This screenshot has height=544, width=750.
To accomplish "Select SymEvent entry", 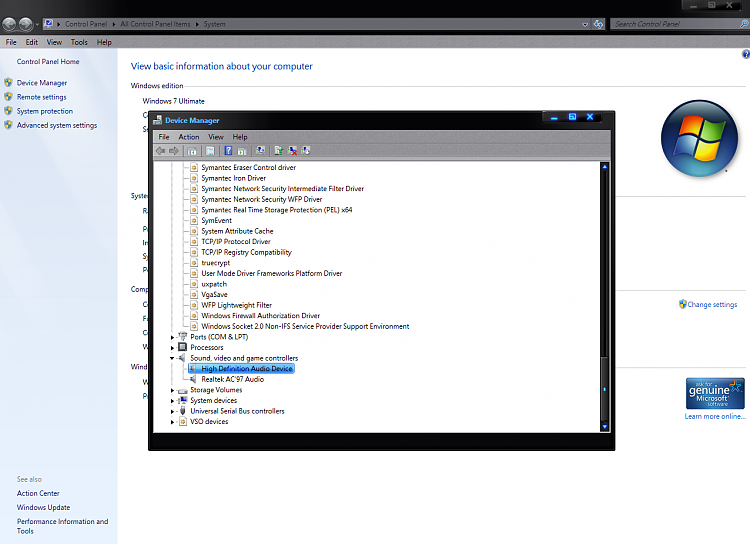I will point(216,220).
